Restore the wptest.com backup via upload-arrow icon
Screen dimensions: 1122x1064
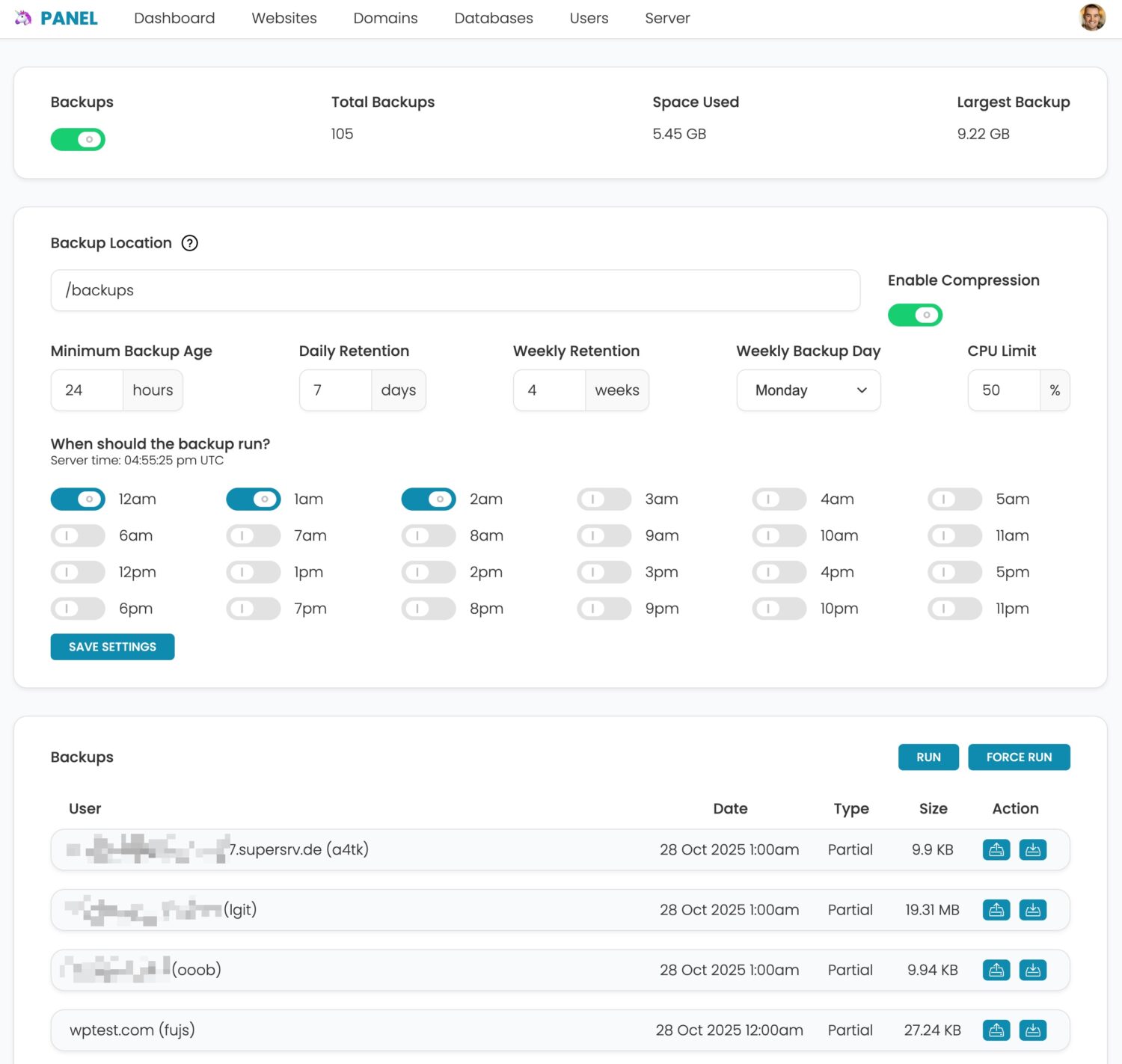click(996, 1030)
